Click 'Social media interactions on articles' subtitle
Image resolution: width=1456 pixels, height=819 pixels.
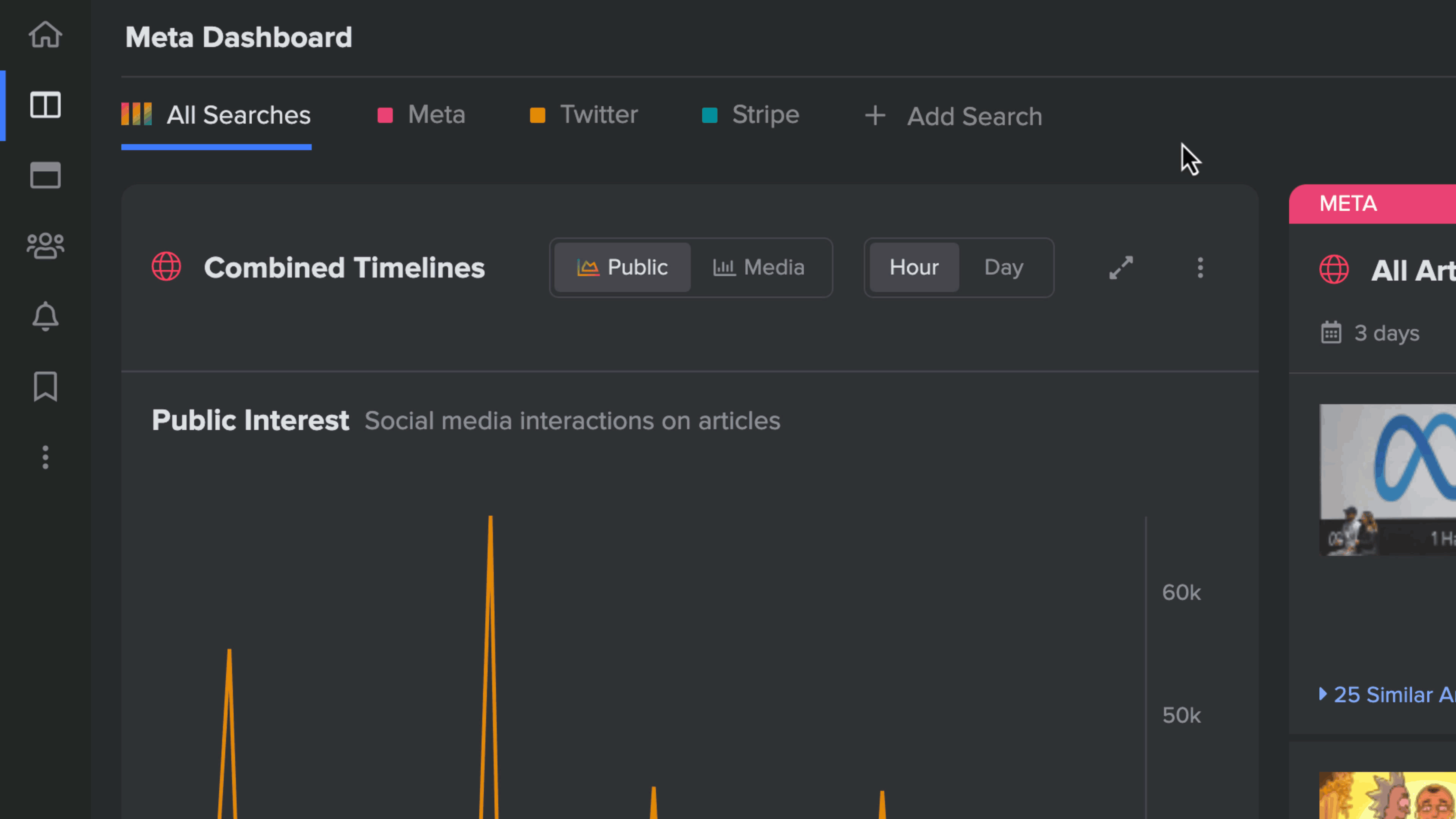pos(572,421)
